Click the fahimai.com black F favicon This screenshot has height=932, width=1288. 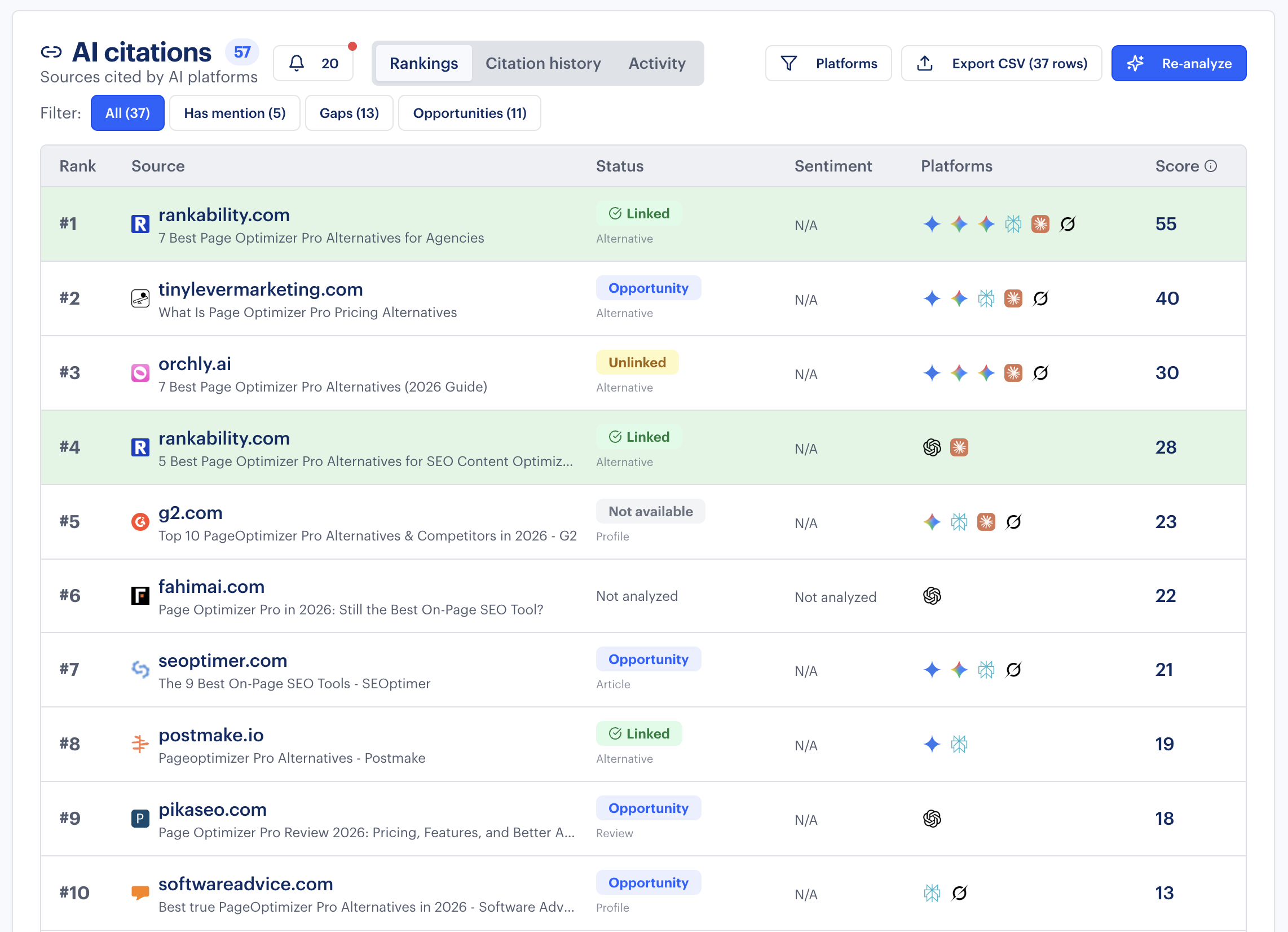[140, 596]
